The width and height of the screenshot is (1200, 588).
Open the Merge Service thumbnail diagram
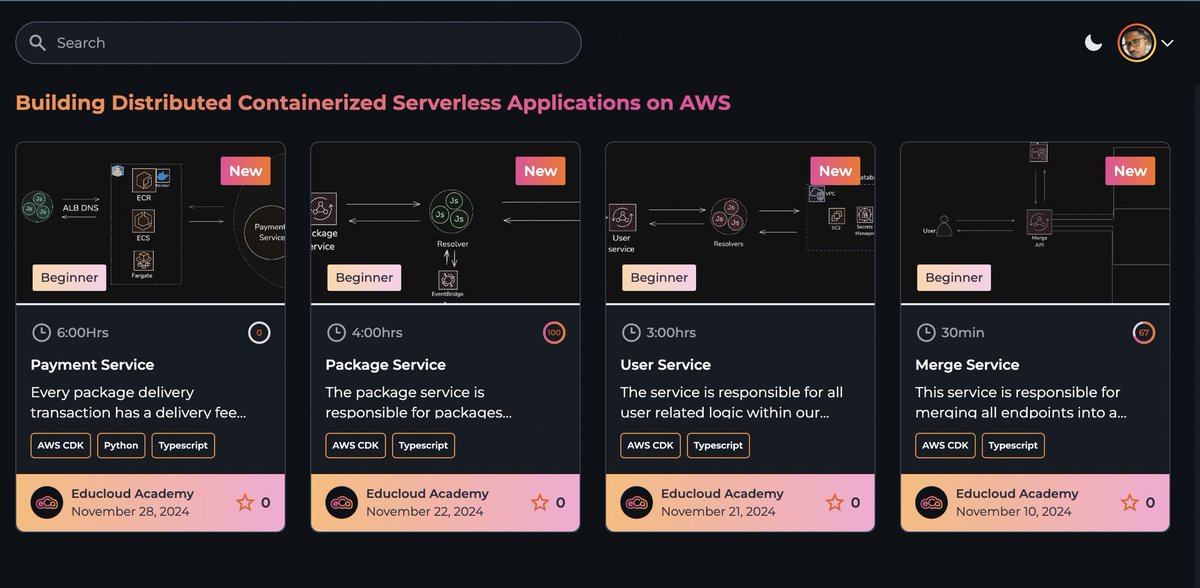tap(1035, 222)
